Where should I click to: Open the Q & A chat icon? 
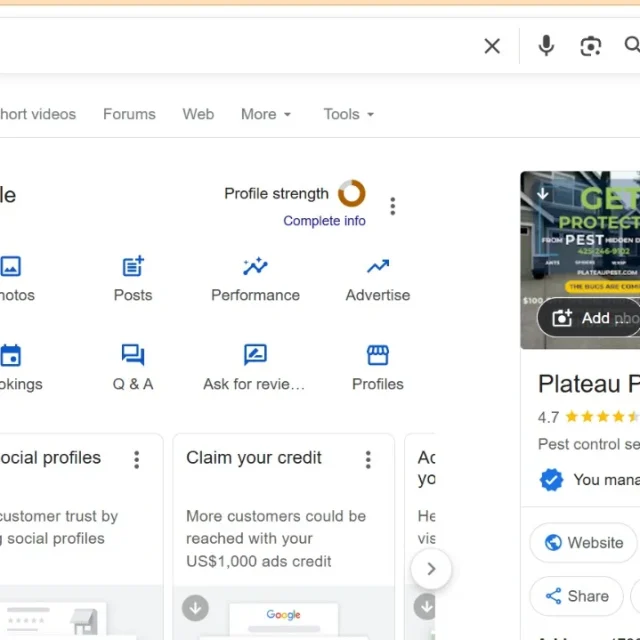pyautogui.click(x=133, y=355)
